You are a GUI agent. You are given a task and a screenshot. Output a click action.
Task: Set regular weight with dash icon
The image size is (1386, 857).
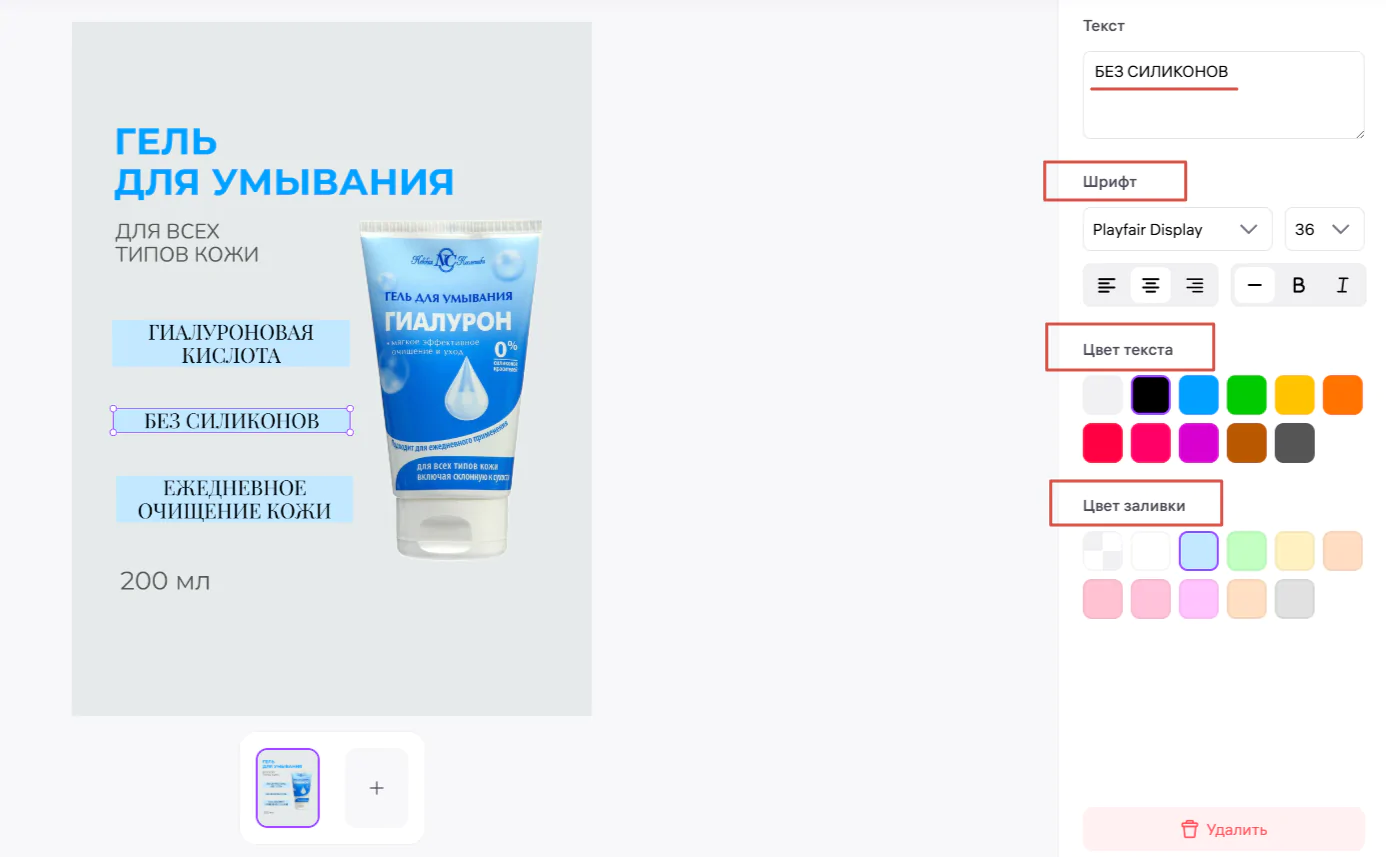click(1255, 286)
